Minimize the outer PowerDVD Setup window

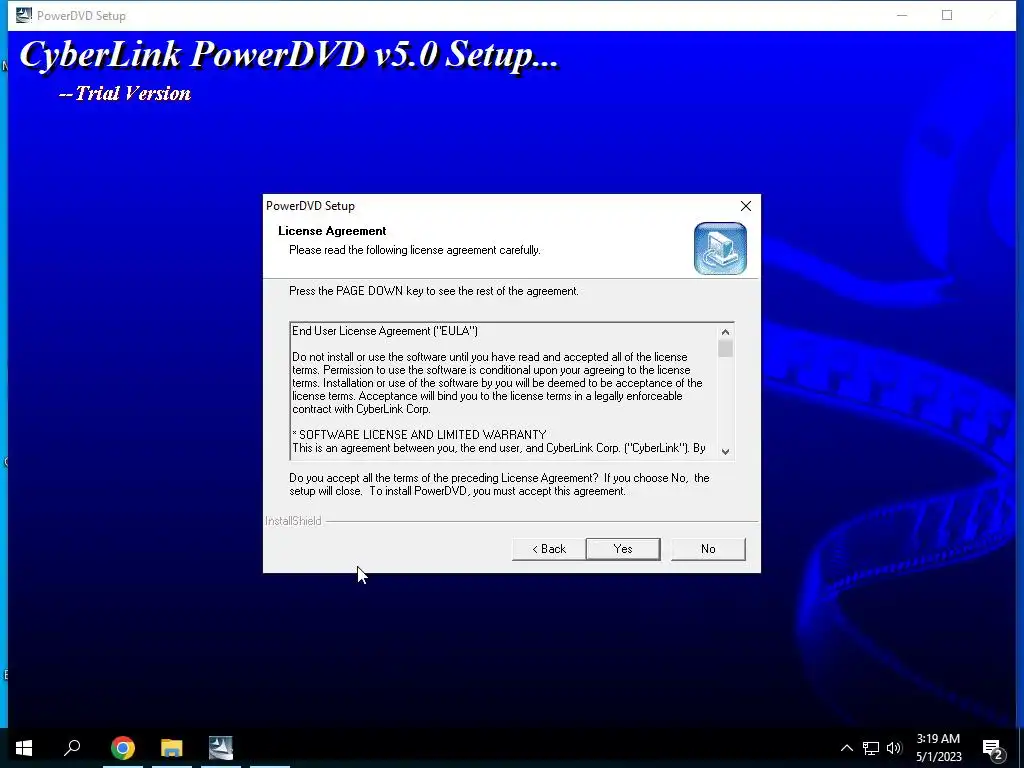pyautogui.click(x=902, y=15)
